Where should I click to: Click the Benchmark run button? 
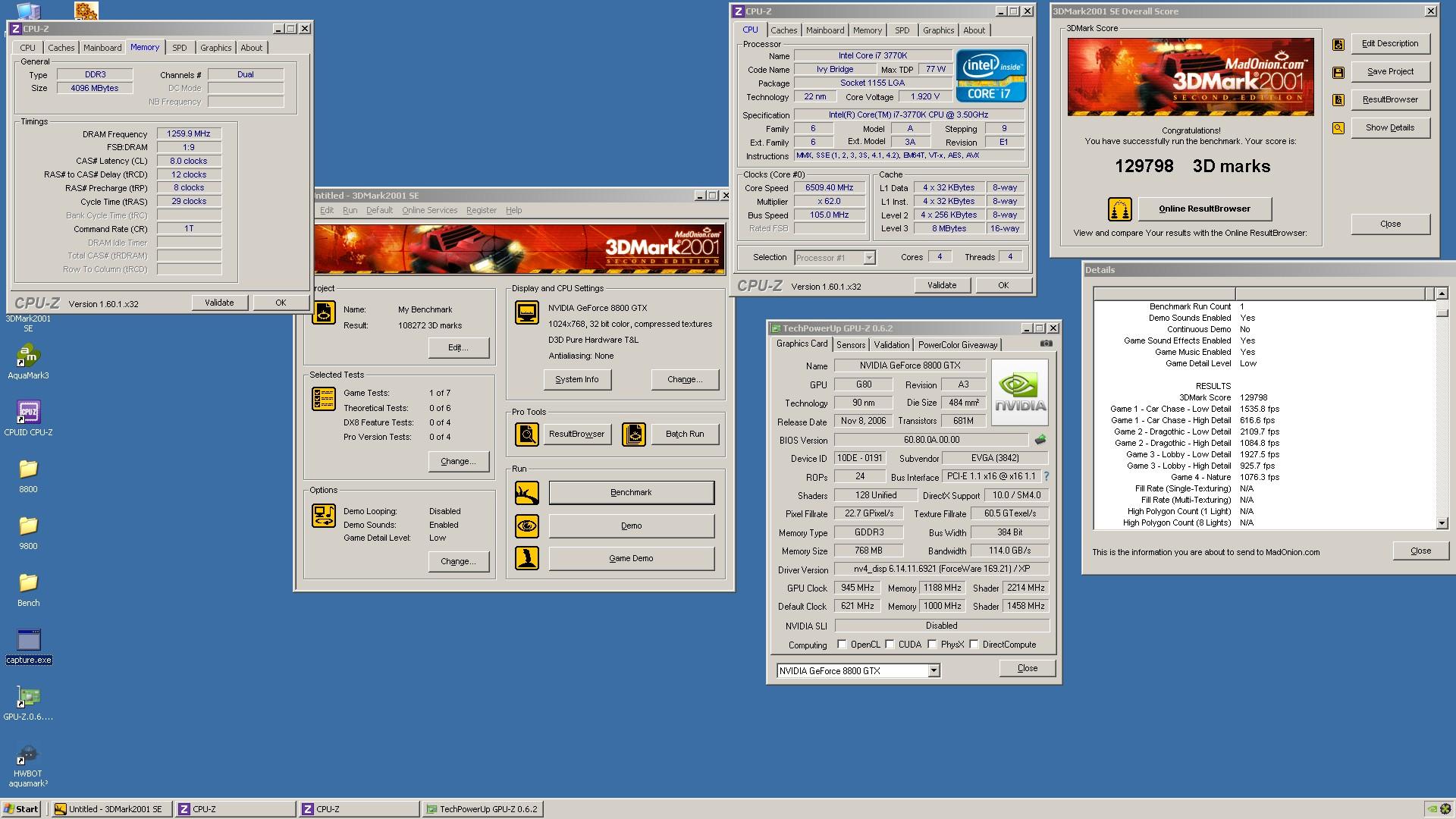[631, 493]
